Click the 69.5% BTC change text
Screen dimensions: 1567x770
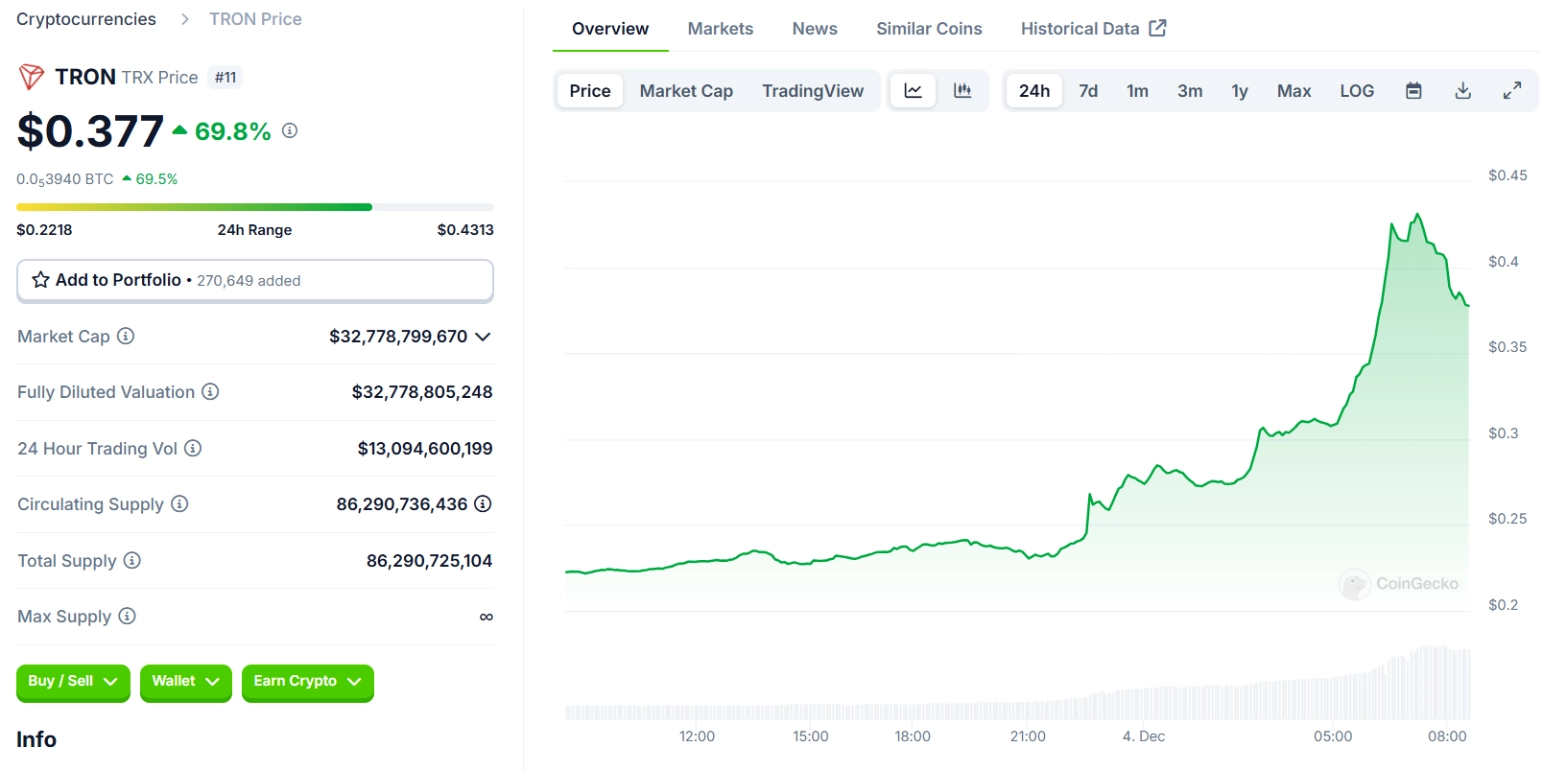(x=157, y=179)
